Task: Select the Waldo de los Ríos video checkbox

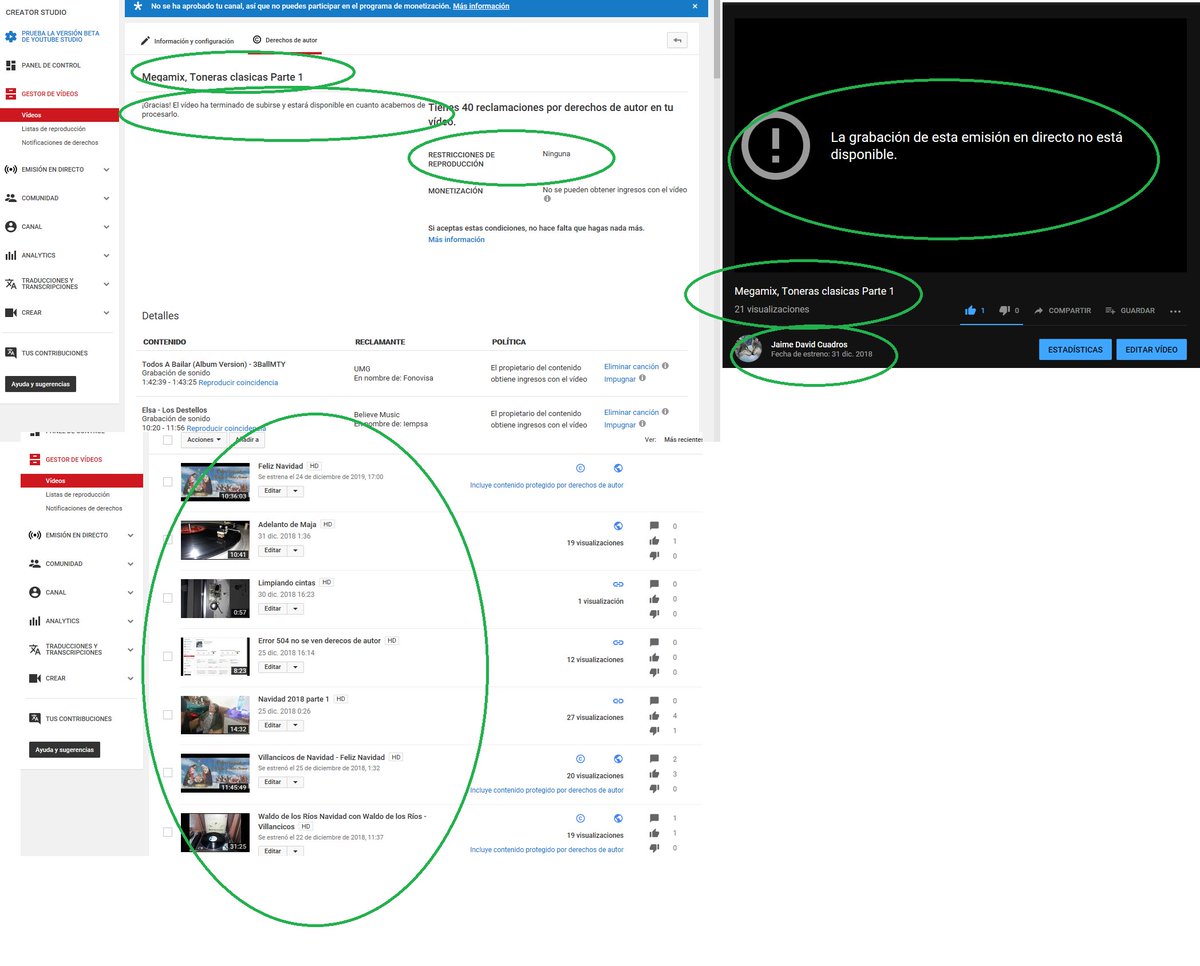Action: pyautogui.click(x=167, y=831)
